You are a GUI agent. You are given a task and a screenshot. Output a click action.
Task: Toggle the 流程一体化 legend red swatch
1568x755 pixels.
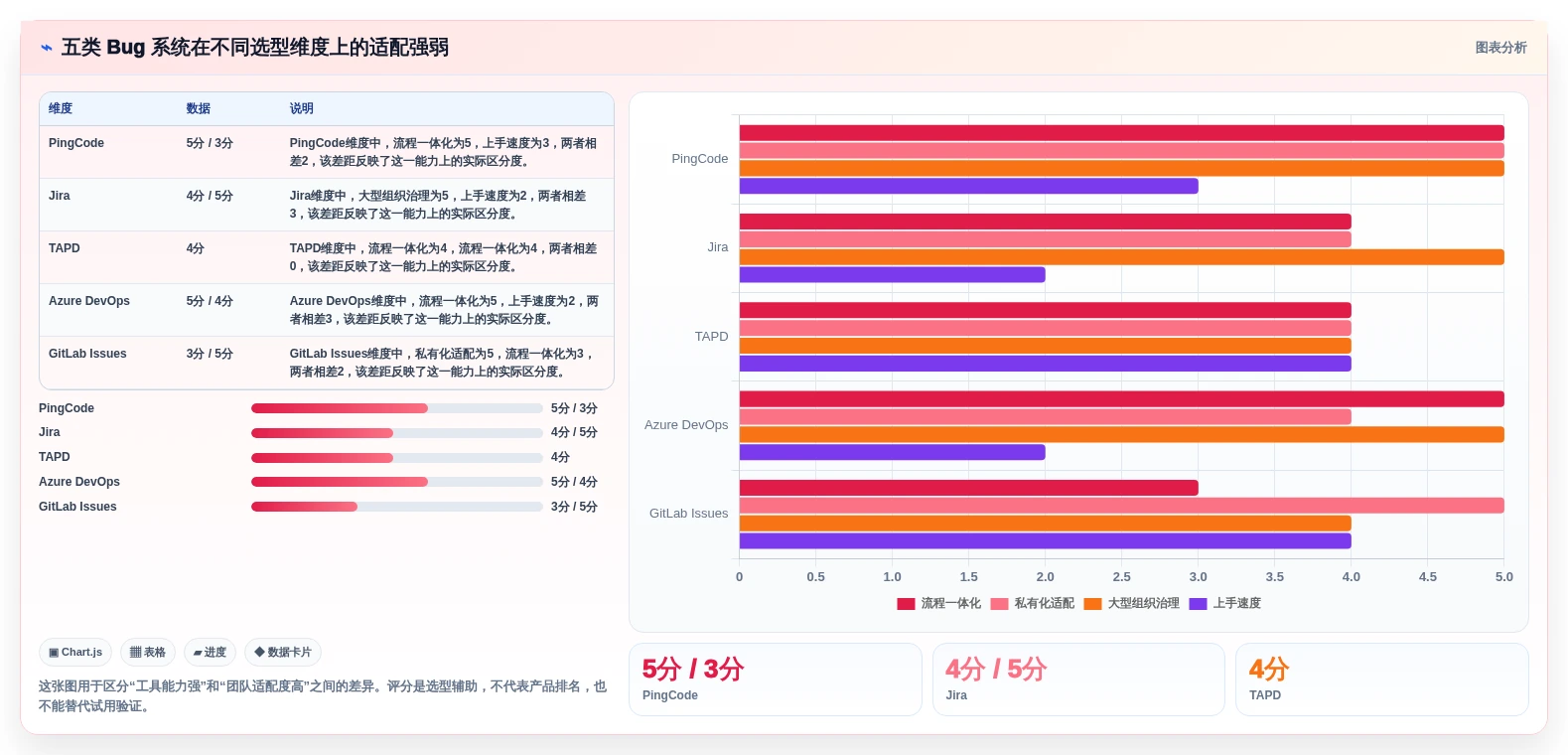coord(906,604)
